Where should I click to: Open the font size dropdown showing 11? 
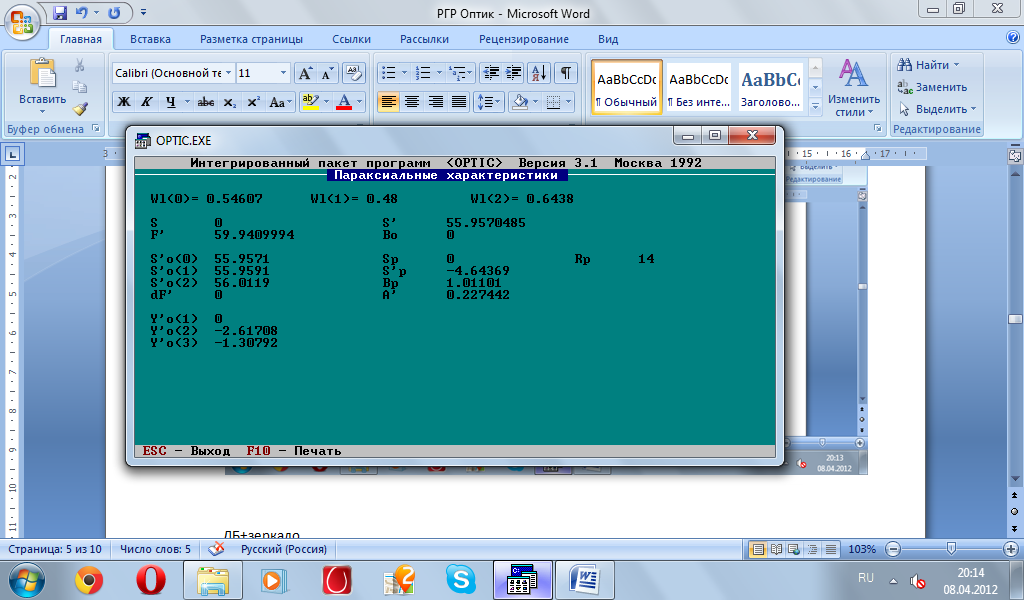pos(283,73)
